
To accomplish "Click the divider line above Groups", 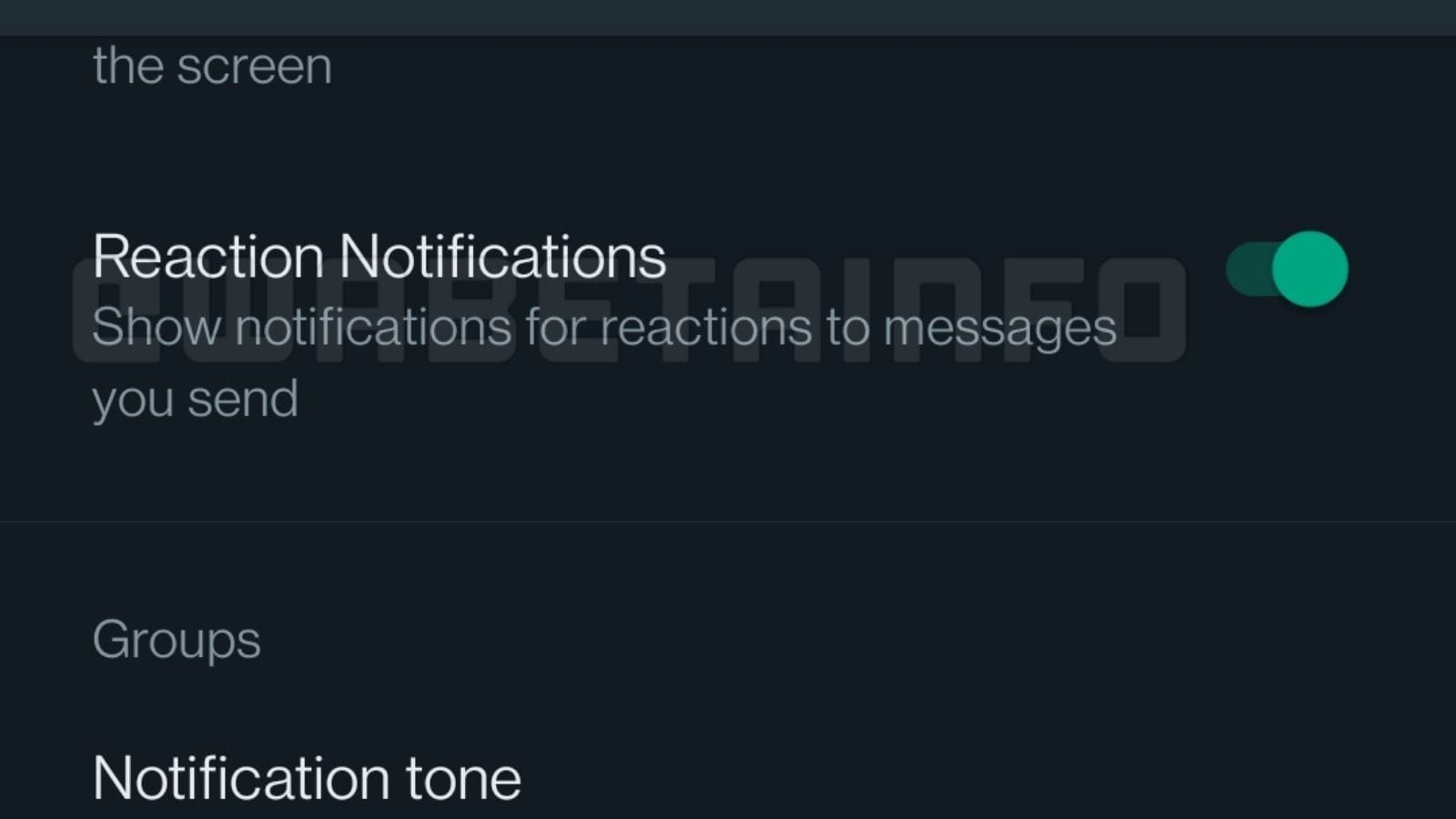I will point(728,521).
